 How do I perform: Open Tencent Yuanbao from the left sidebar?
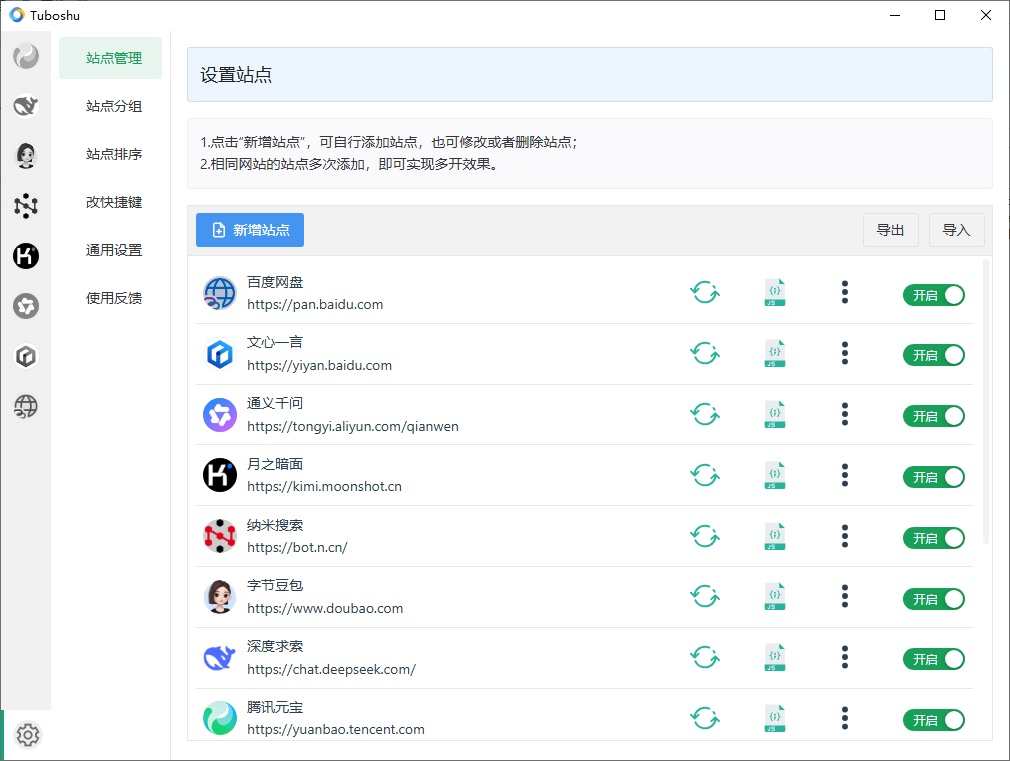pyautogui.click(x=26, y=56)
